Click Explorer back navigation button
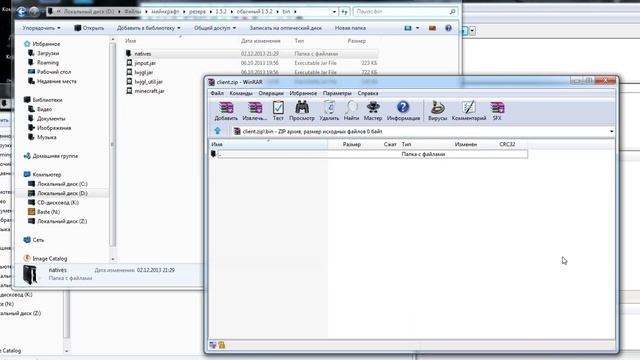Screen dimensions: 640x360 (22, 11)
